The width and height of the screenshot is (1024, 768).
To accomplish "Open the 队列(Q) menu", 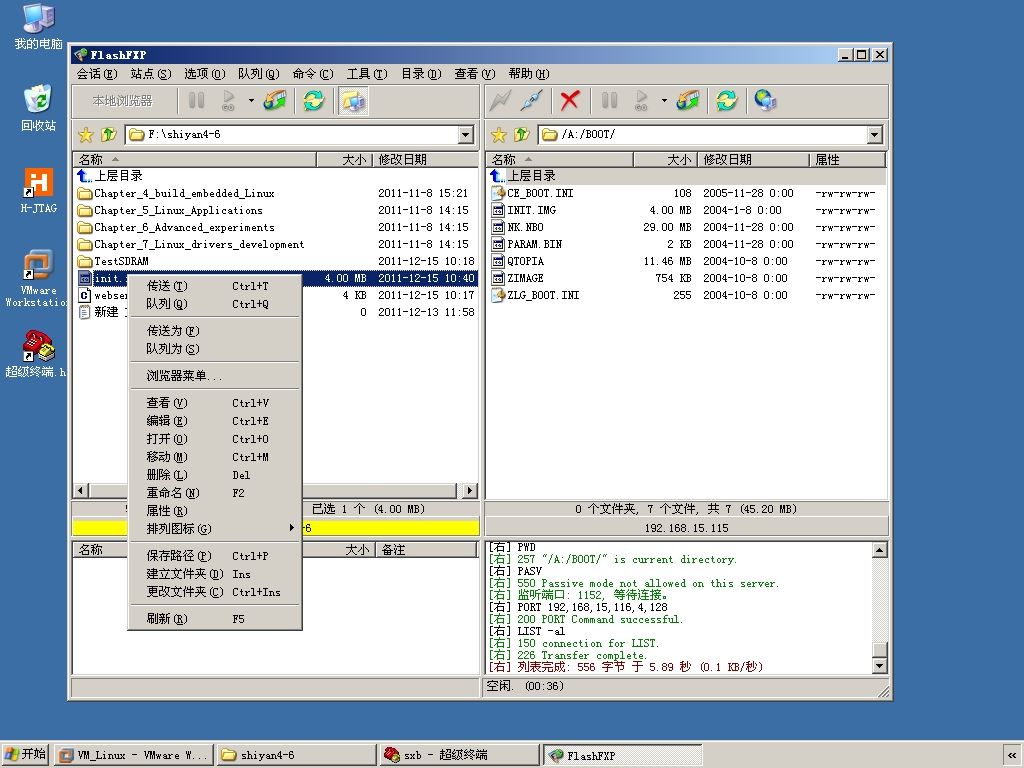I will (259, 74).
